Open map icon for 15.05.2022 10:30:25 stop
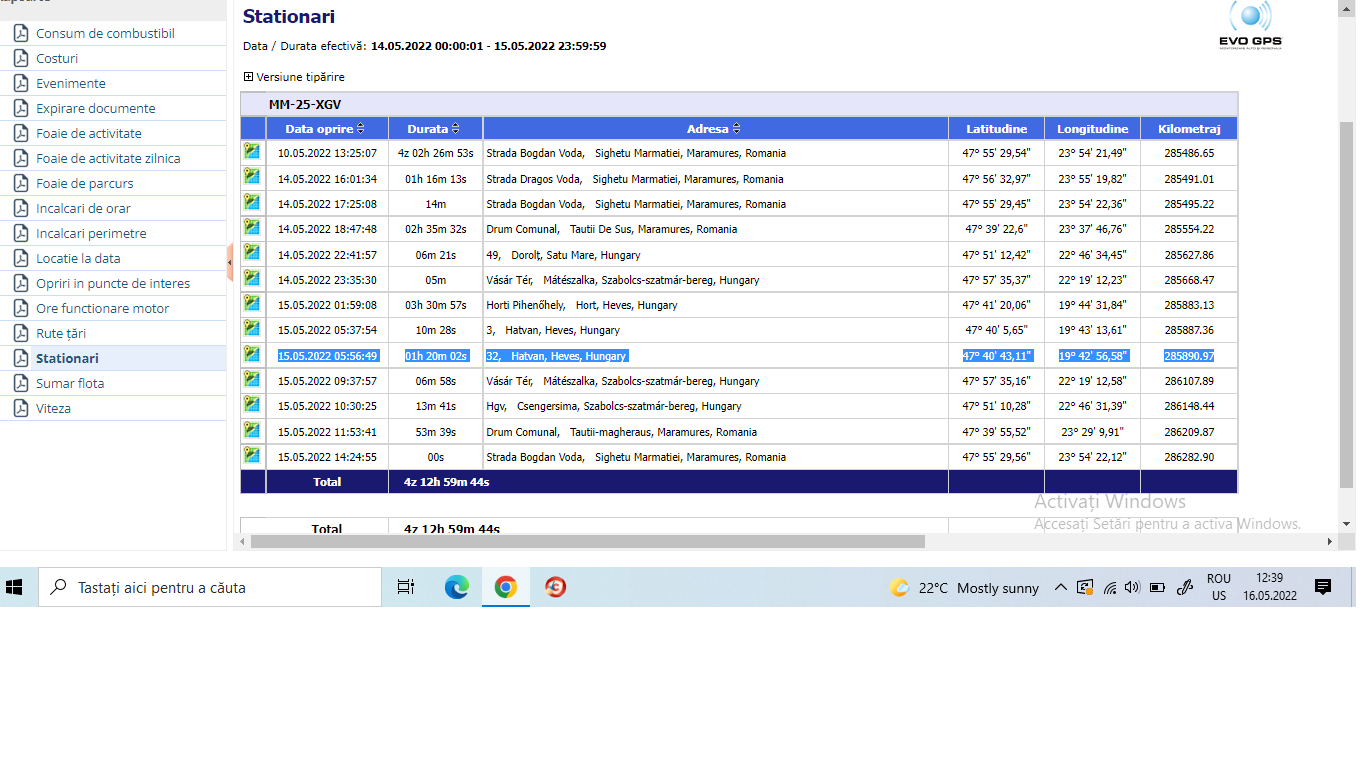The height and width of the screenshot is (768, 1366). coord(251,404)
